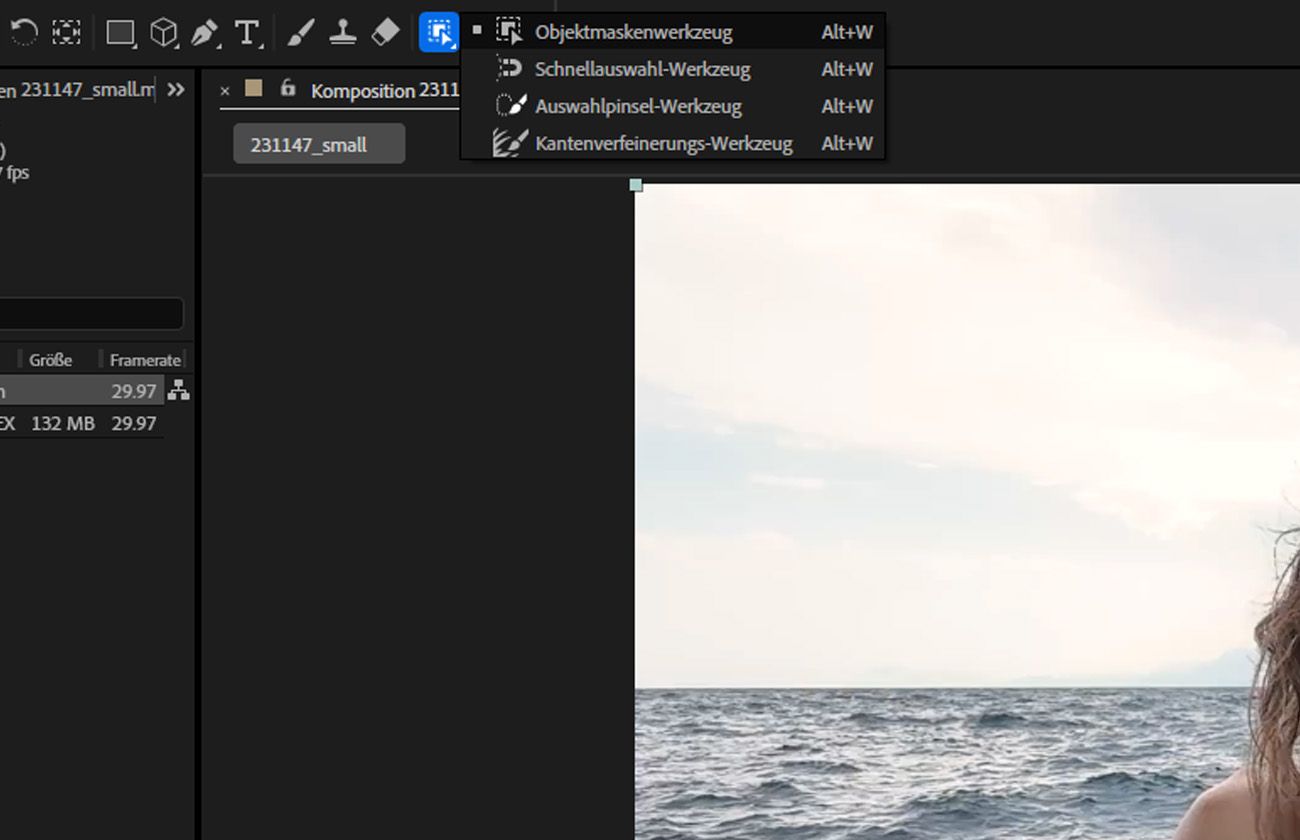This screenshot has width=1300, height=840.
Task: Sort by the Framerate column header
Action: pyautogui.click(x=145, y=360)
